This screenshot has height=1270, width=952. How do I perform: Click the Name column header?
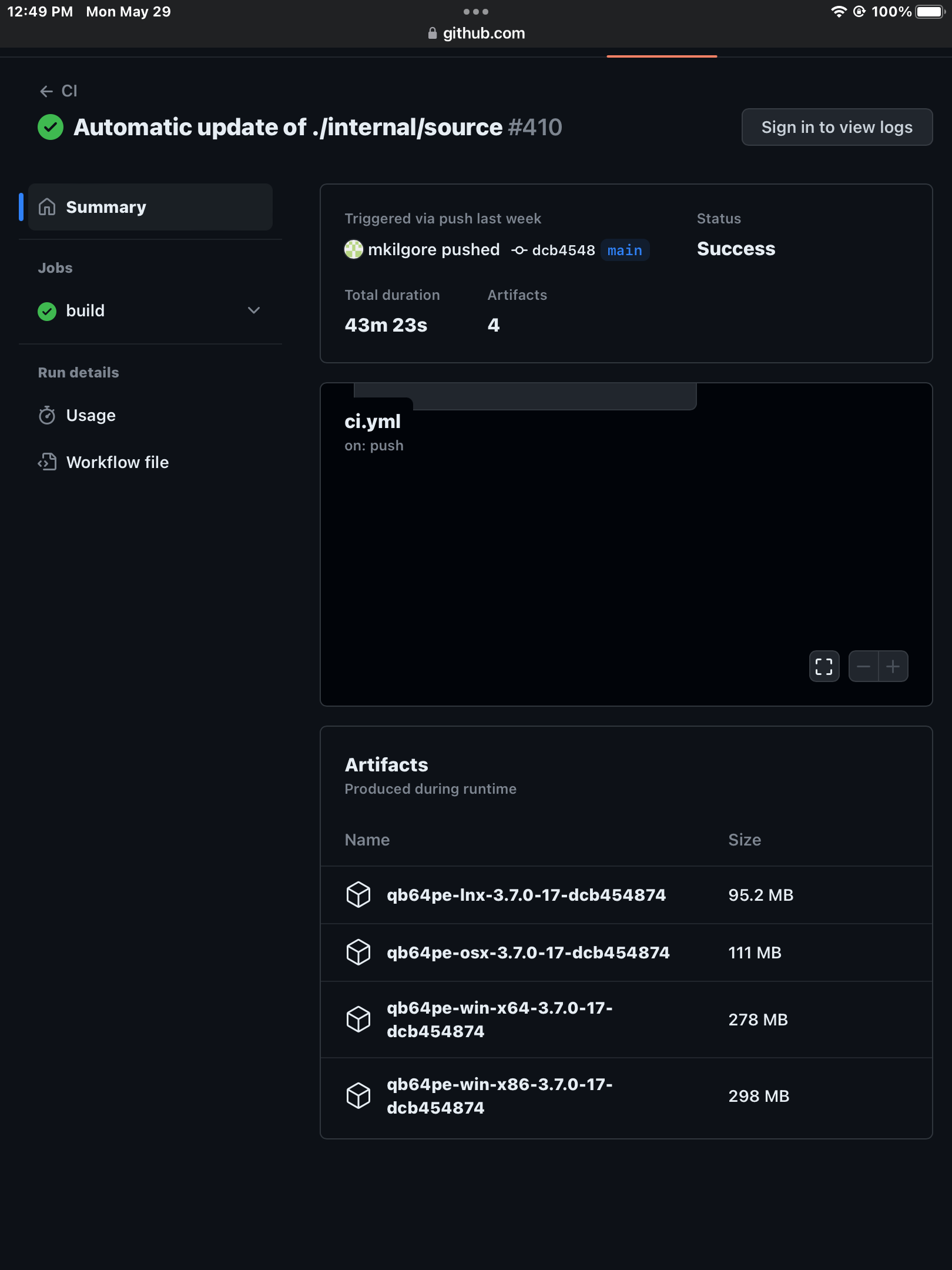coord(367,840)
